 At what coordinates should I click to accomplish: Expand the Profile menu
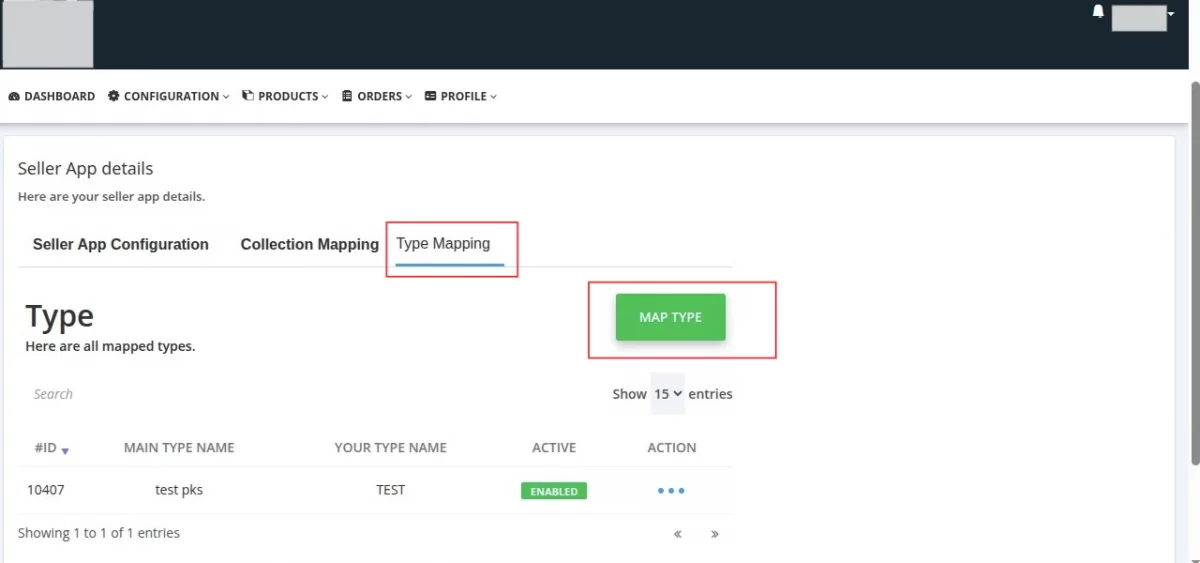tap(461, 96)
